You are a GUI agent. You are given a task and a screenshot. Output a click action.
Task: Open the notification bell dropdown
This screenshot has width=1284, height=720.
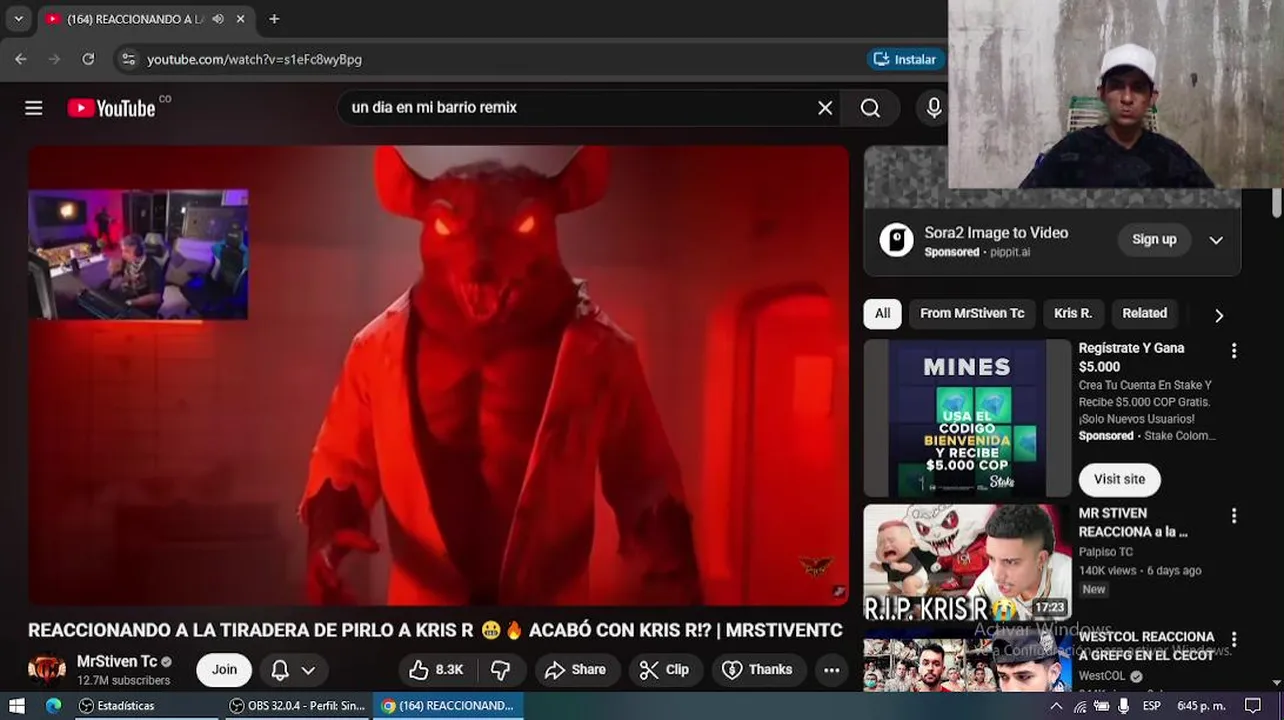pyautogui.click(x=293, y=670)
